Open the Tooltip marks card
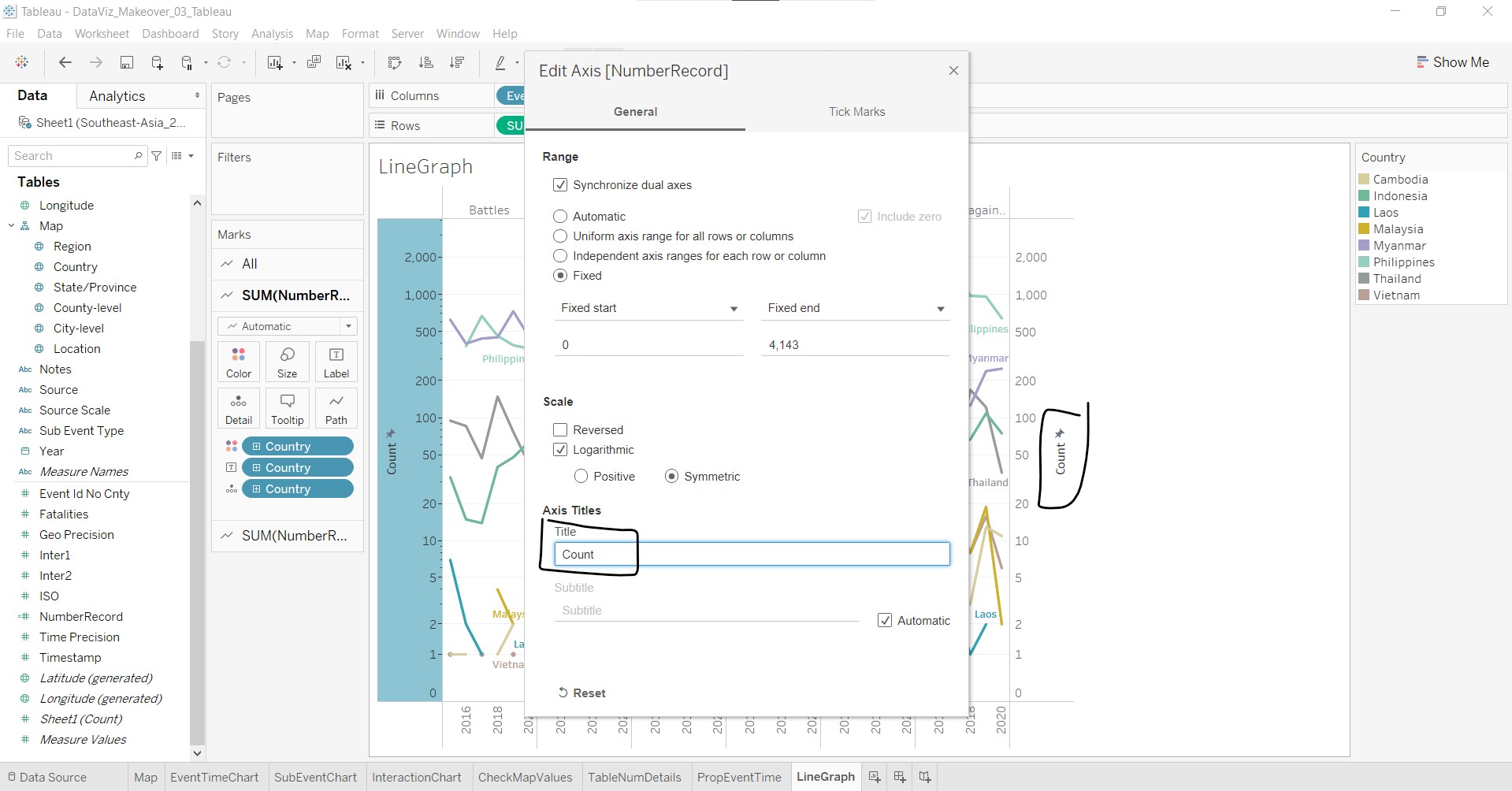Image resolution: width=1512 pixels, height=791 pixels. click(x=287, y=408)
